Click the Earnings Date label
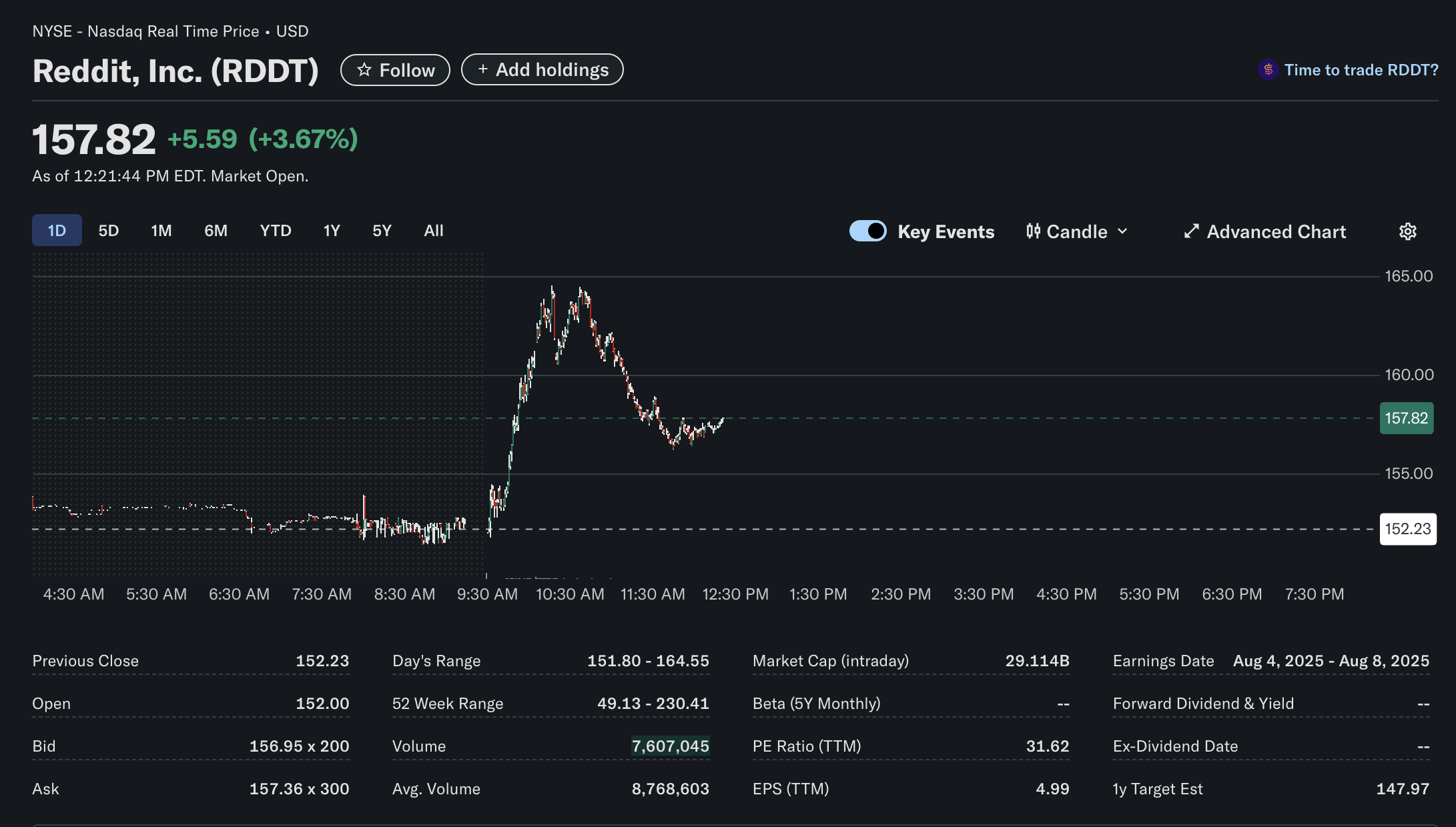The image size is (1456, 827). (x=1163, y=661)
